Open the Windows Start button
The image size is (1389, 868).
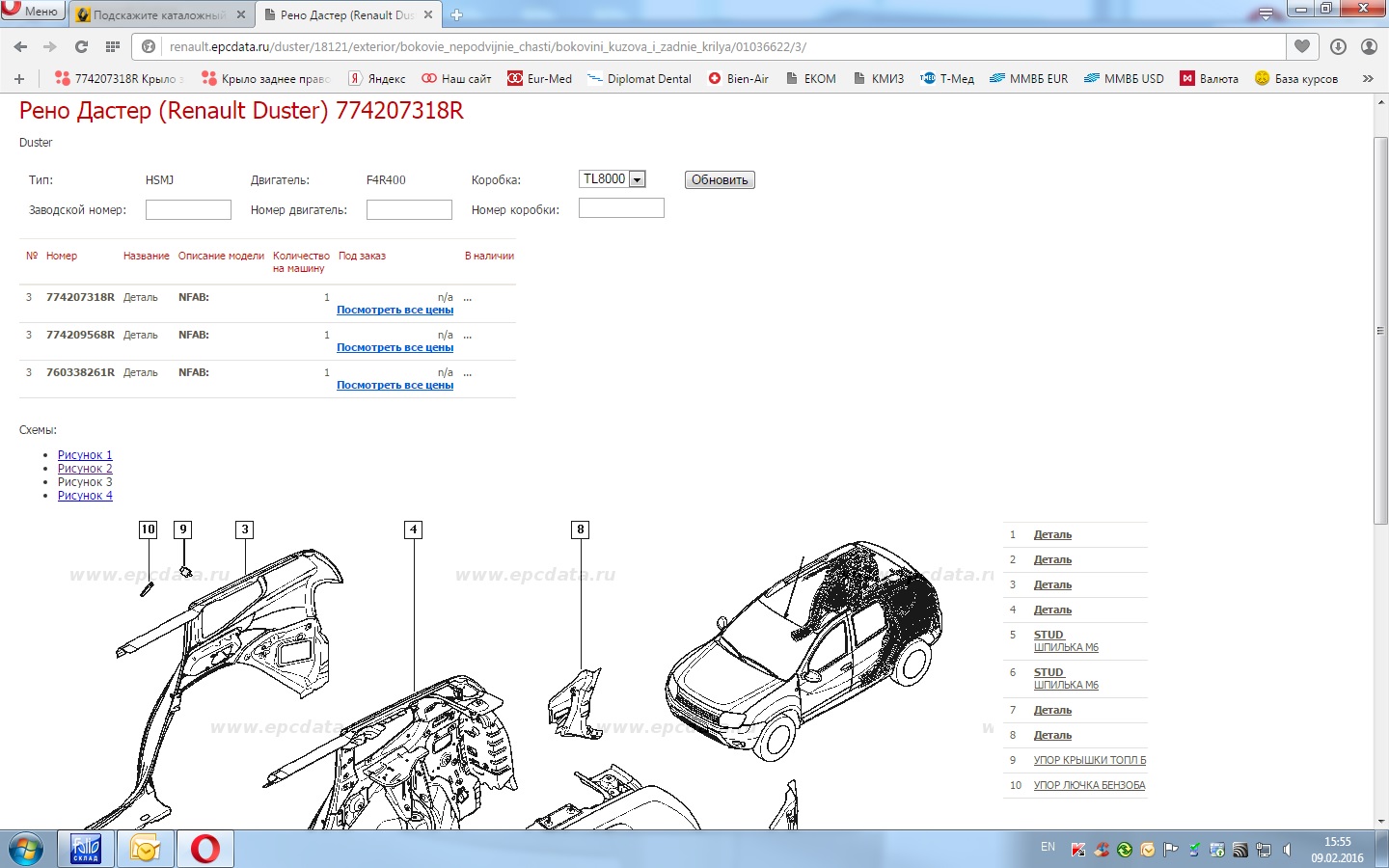click(26, 850)
